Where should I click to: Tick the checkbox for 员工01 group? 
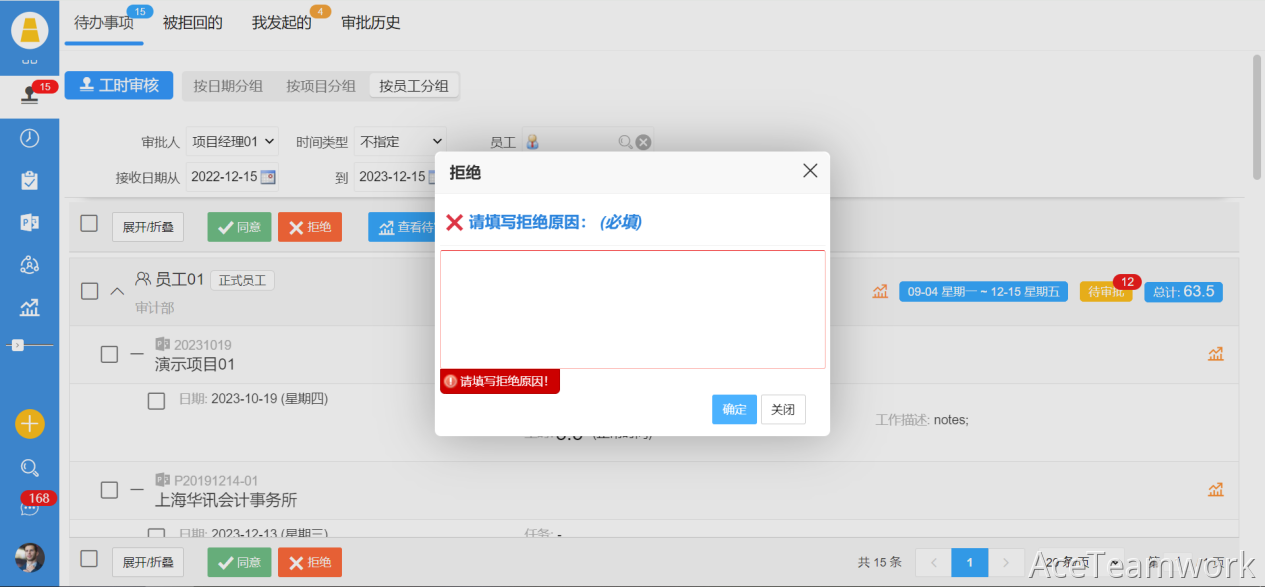(x=90, y=291)
